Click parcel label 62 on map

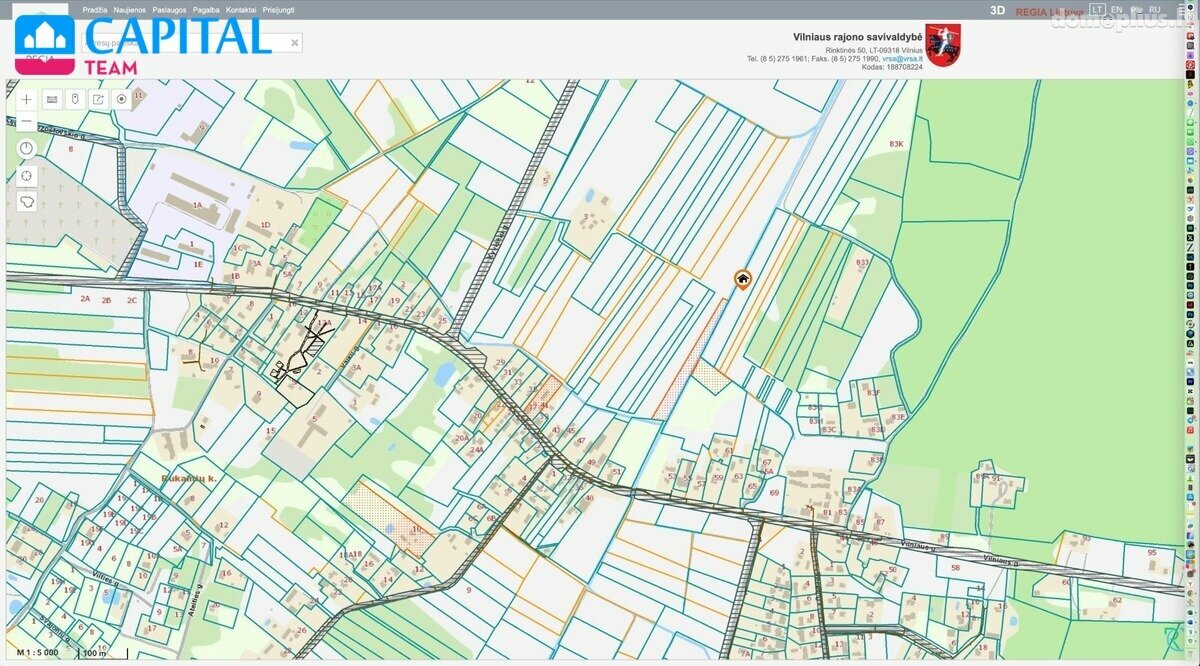[1117, 600]
